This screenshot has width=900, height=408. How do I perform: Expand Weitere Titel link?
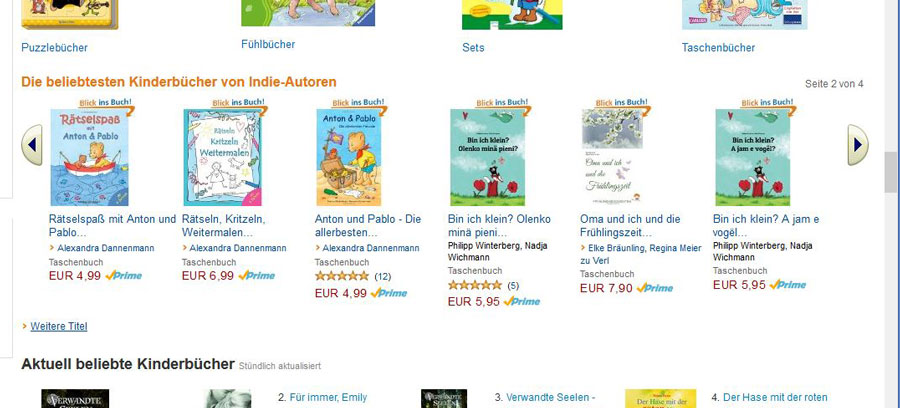coord(59,327)
